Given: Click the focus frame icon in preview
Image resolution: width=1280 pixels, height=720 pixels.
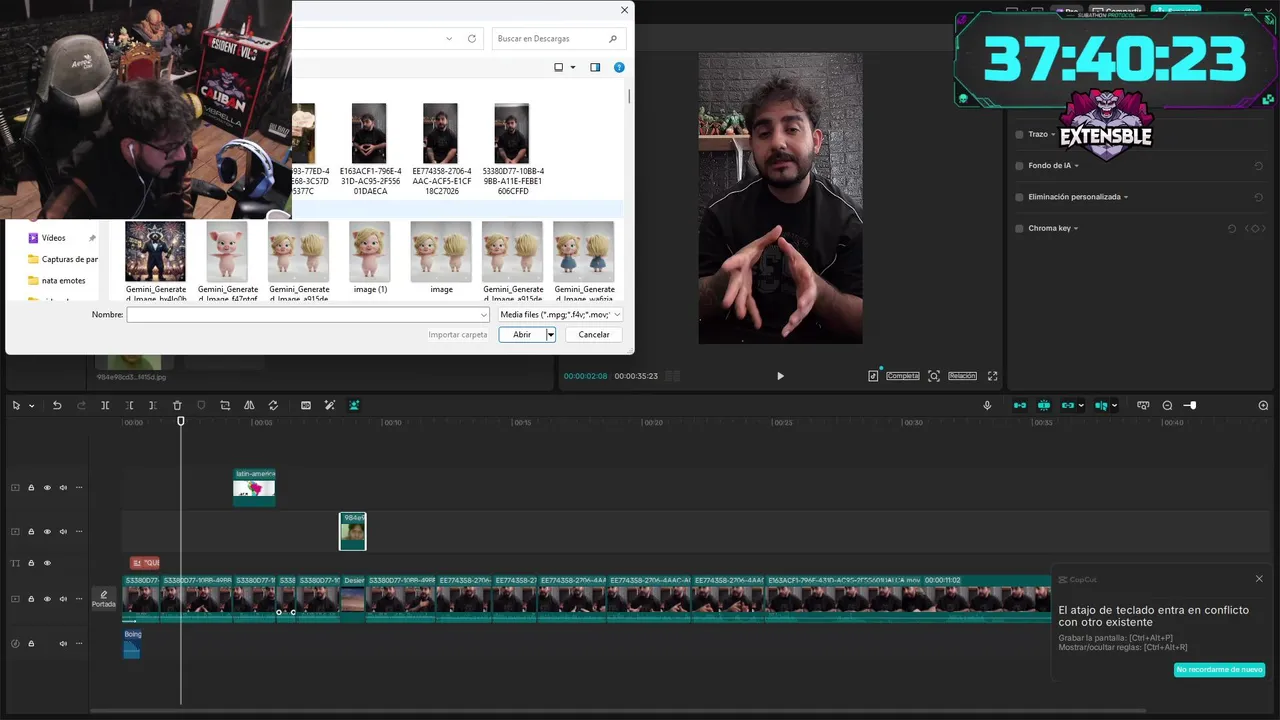Looking at the screenshot, I should coord(934,376).
